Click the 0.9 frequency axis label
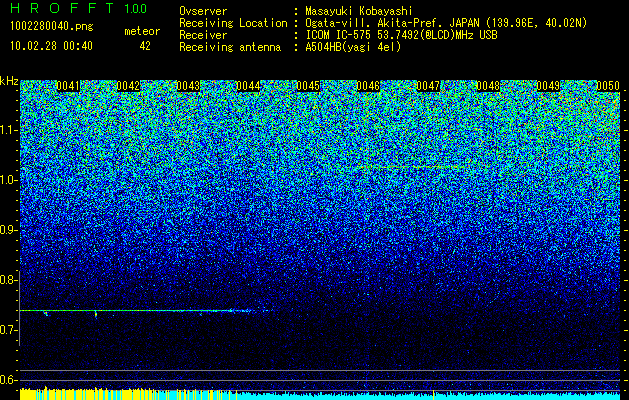Image resolution: width=629 pixels, height=400 pixels. [8, 230]
